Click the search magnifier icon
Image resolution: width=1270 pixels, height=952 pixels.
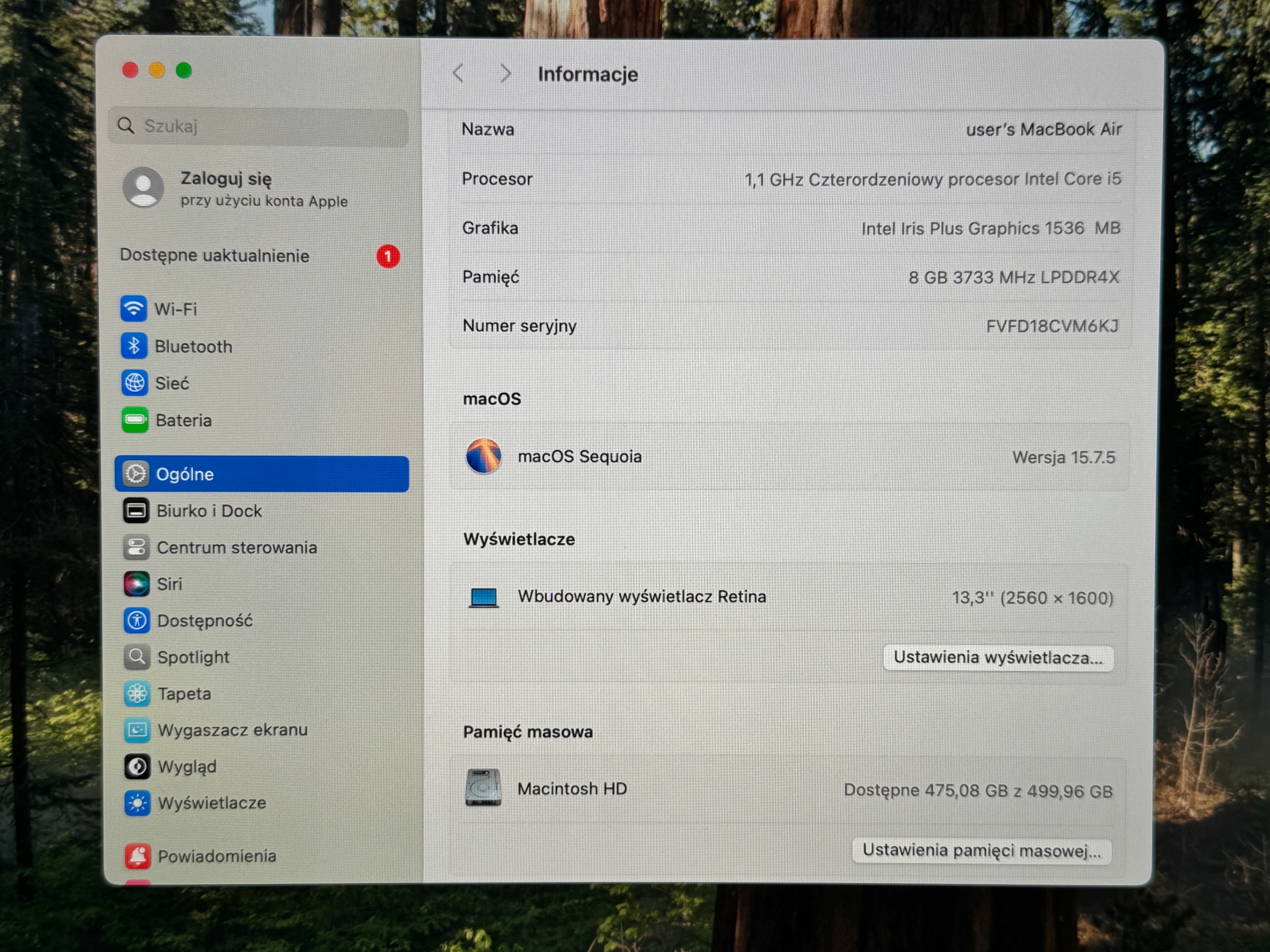click(x=126, y=125)
